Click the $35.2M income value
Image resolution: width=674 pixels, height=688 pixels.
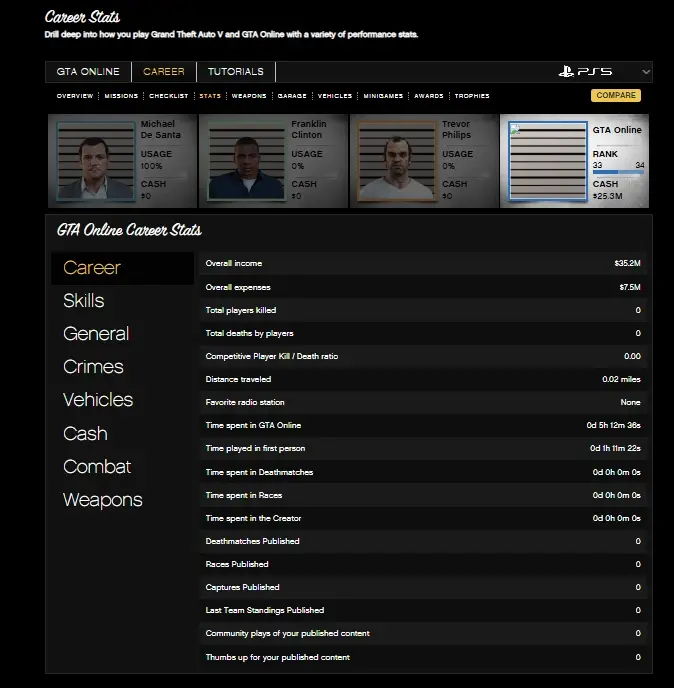pos(627,263)
